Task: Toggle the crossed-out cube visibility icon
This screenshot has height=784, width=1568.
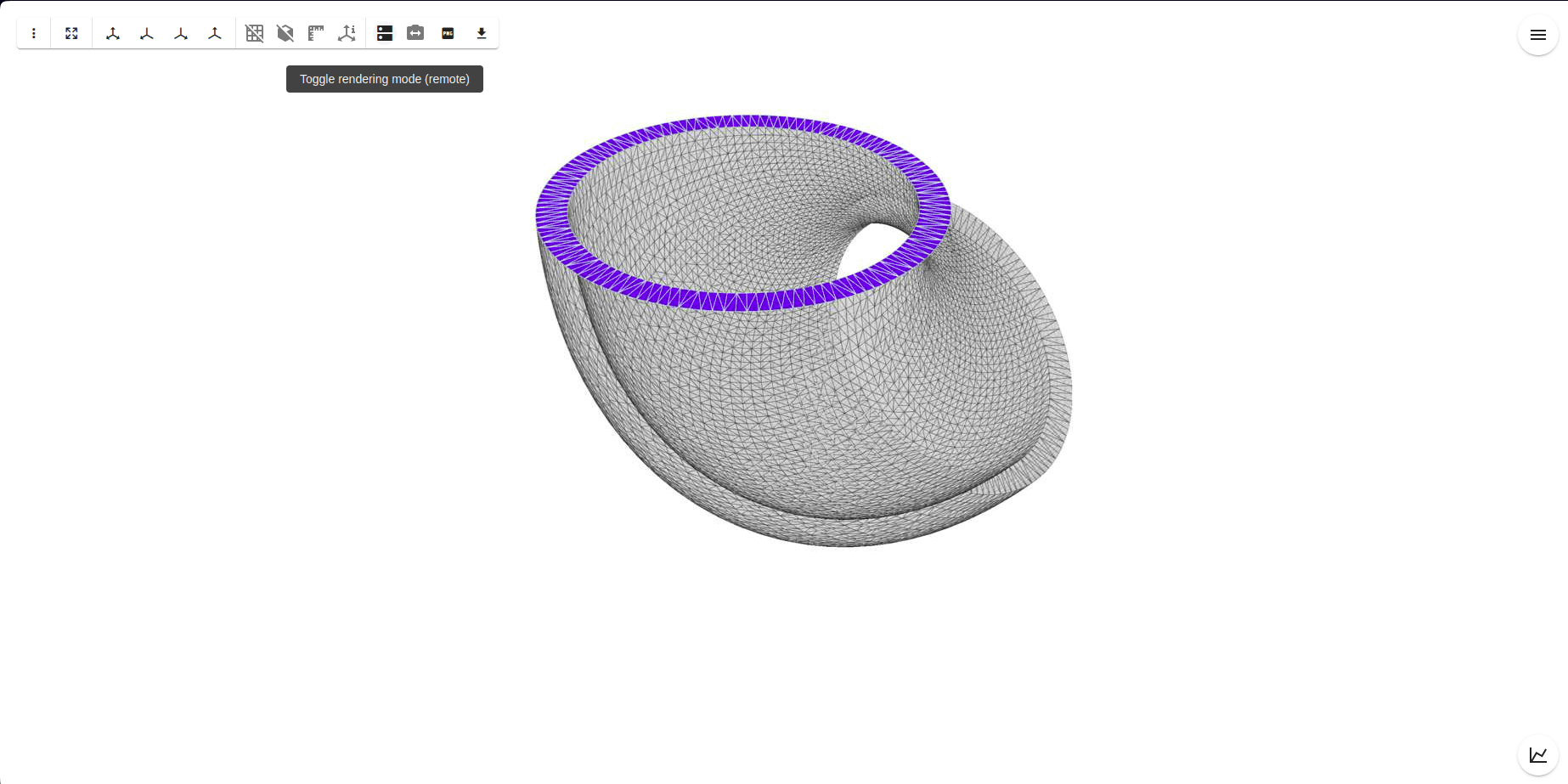Action: click(285, 33)
